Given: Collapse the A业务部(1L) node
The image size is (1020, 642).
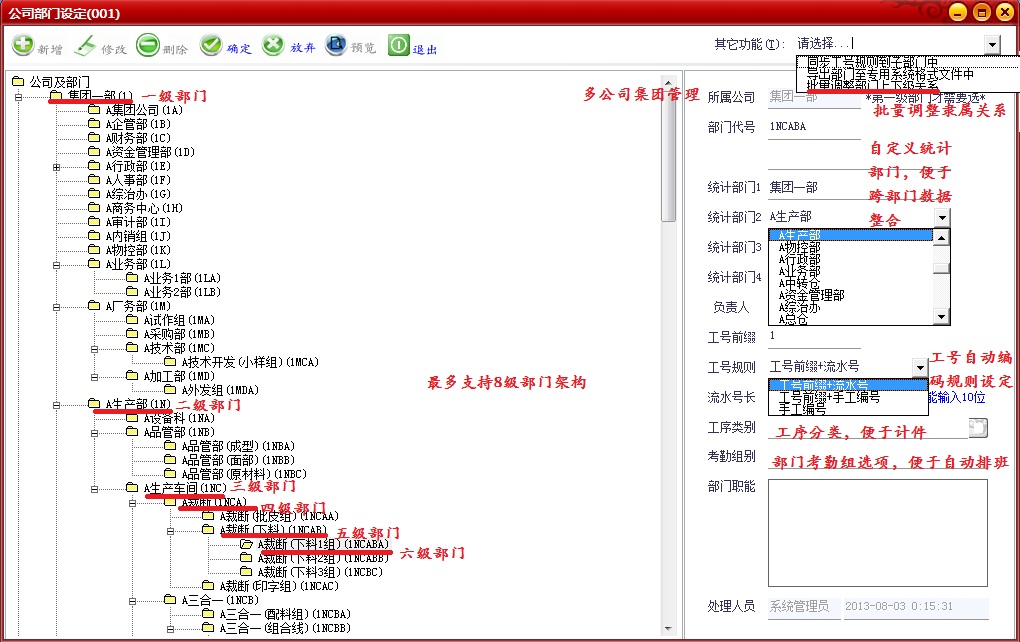Looking at the screenshot, I should [57, 264].
